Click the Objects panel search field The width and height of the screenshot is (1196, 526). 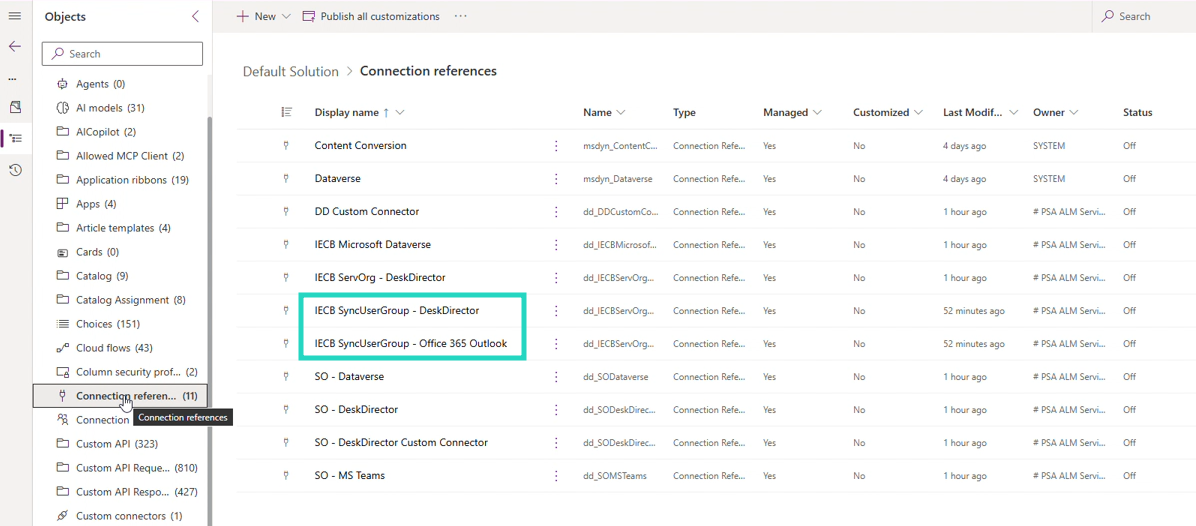coord(123,54)
